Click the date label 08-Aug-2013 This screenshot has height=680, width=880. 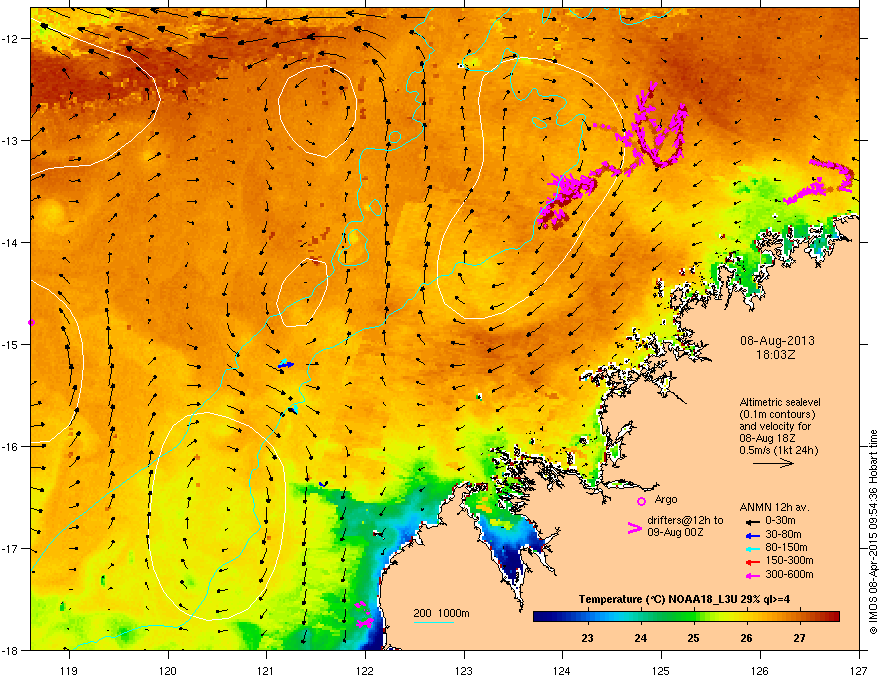777,341
